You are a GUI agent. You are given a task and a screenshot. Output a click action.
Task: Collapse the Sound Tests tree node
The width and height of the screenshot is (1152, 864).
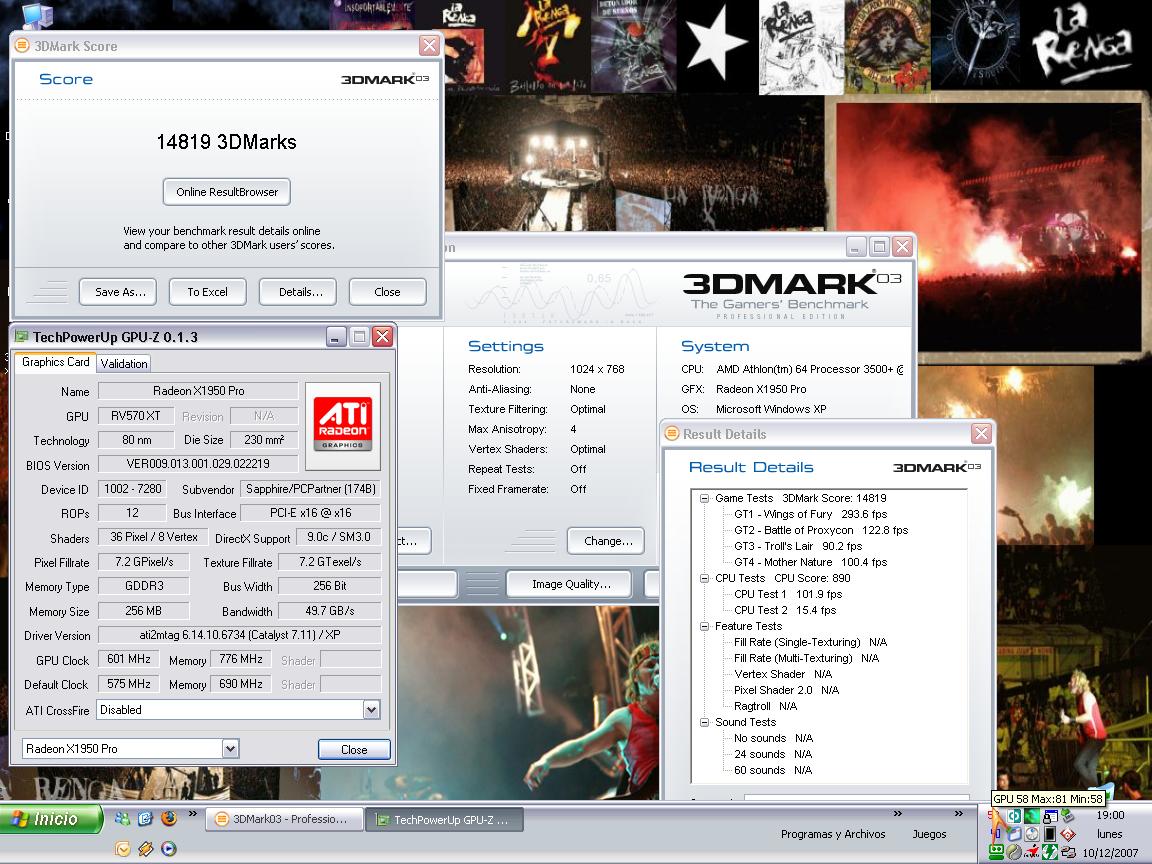coord(704,722)
